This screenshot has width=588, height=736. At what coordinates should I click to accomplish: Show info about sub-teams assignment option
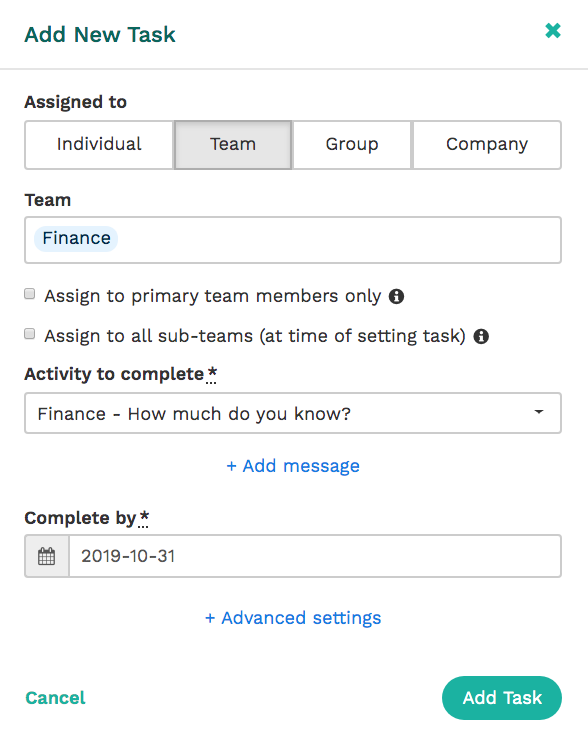click(481, 337)
